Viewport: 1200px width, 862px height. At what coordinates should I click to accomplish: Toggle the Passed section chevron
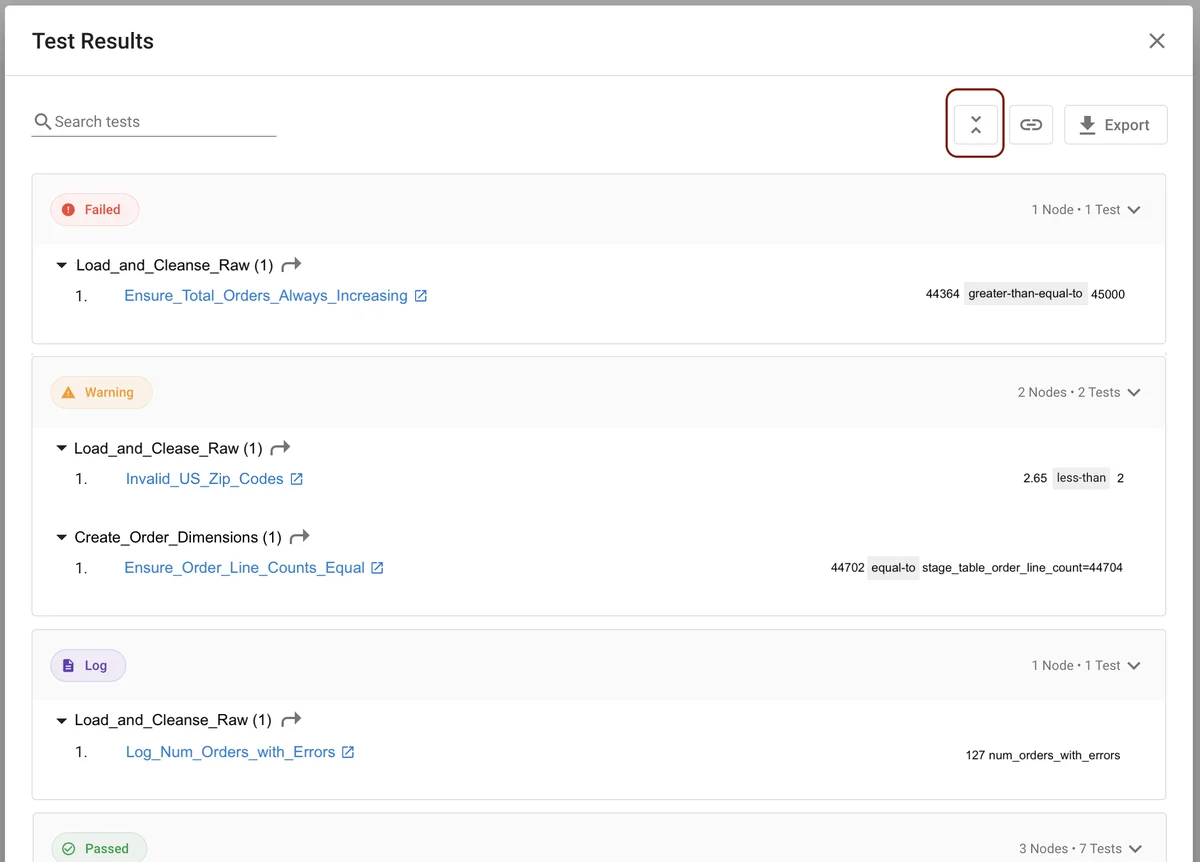[1134, 849]
